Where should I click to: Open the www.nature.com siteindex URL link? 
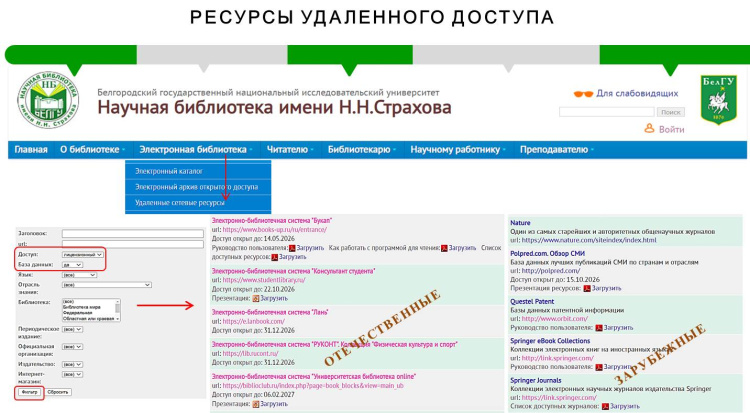(589, 241)
